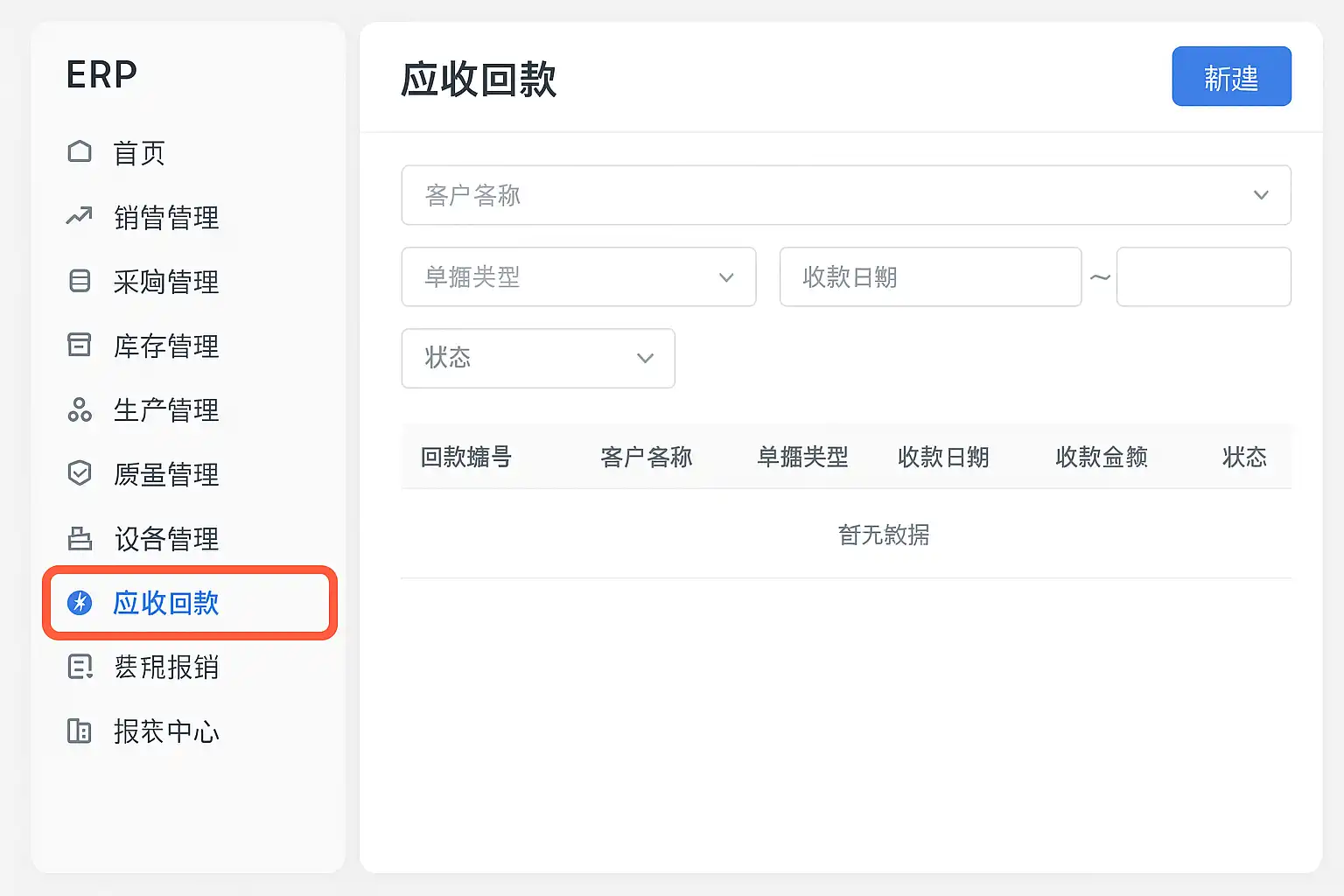Go to 销售管理 menu item
Image resolution: width=1344 pixels, height=896 pixels.
[166, 217]
